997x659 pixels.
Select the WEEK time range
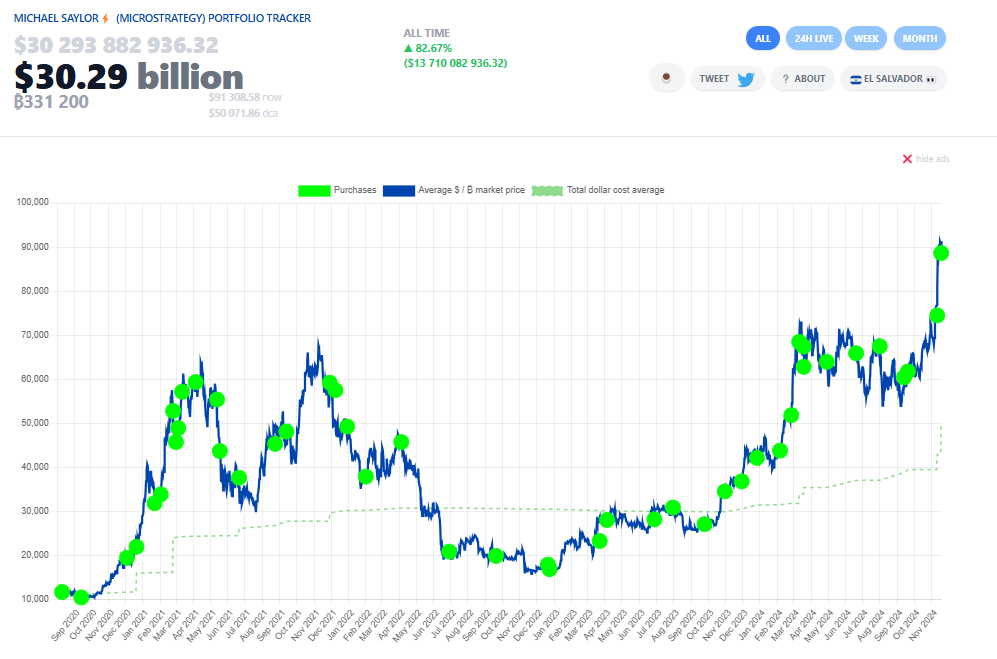coord(866,37)
